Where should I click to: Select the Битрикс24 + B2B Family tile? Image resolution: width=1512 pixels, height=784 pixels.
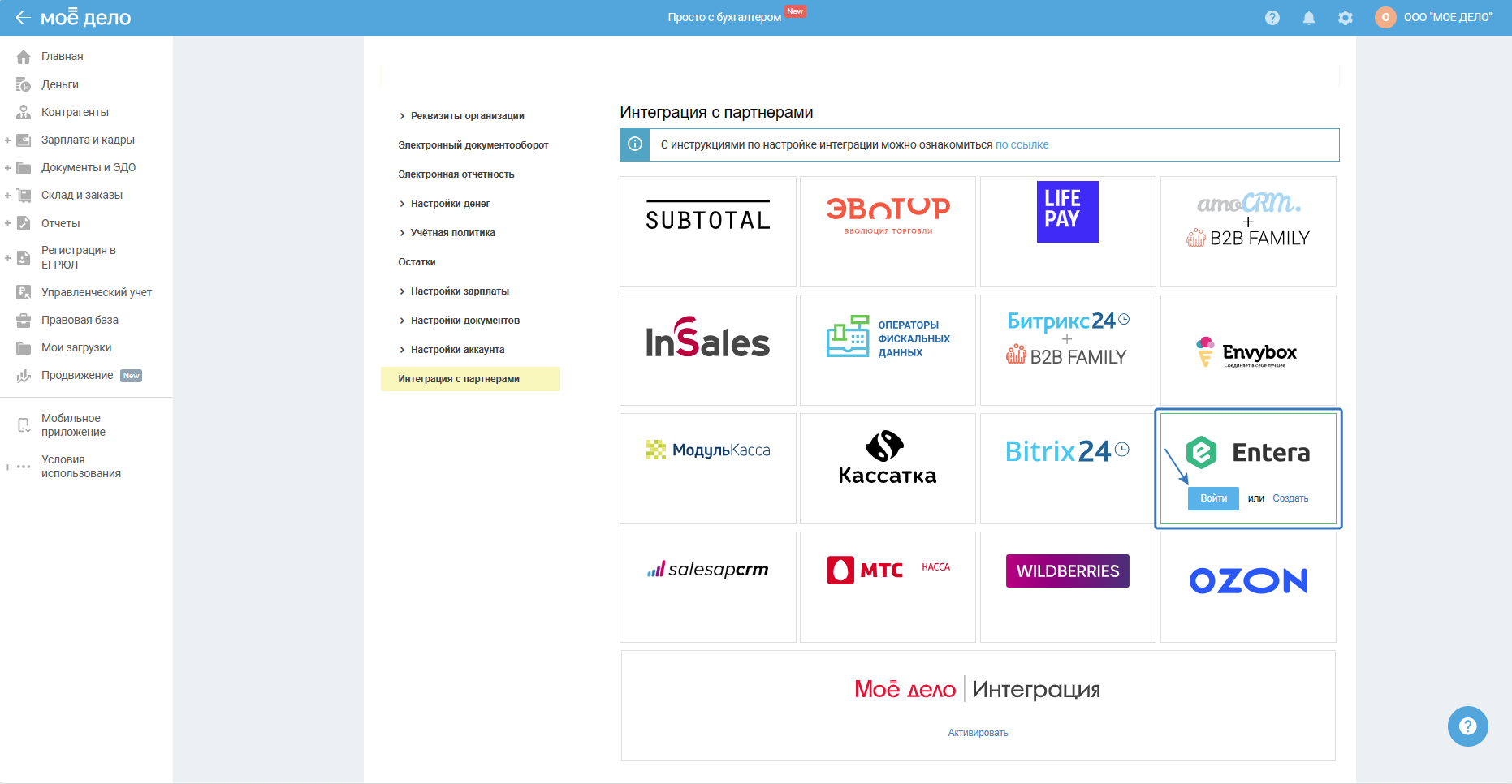[1068, 350]
